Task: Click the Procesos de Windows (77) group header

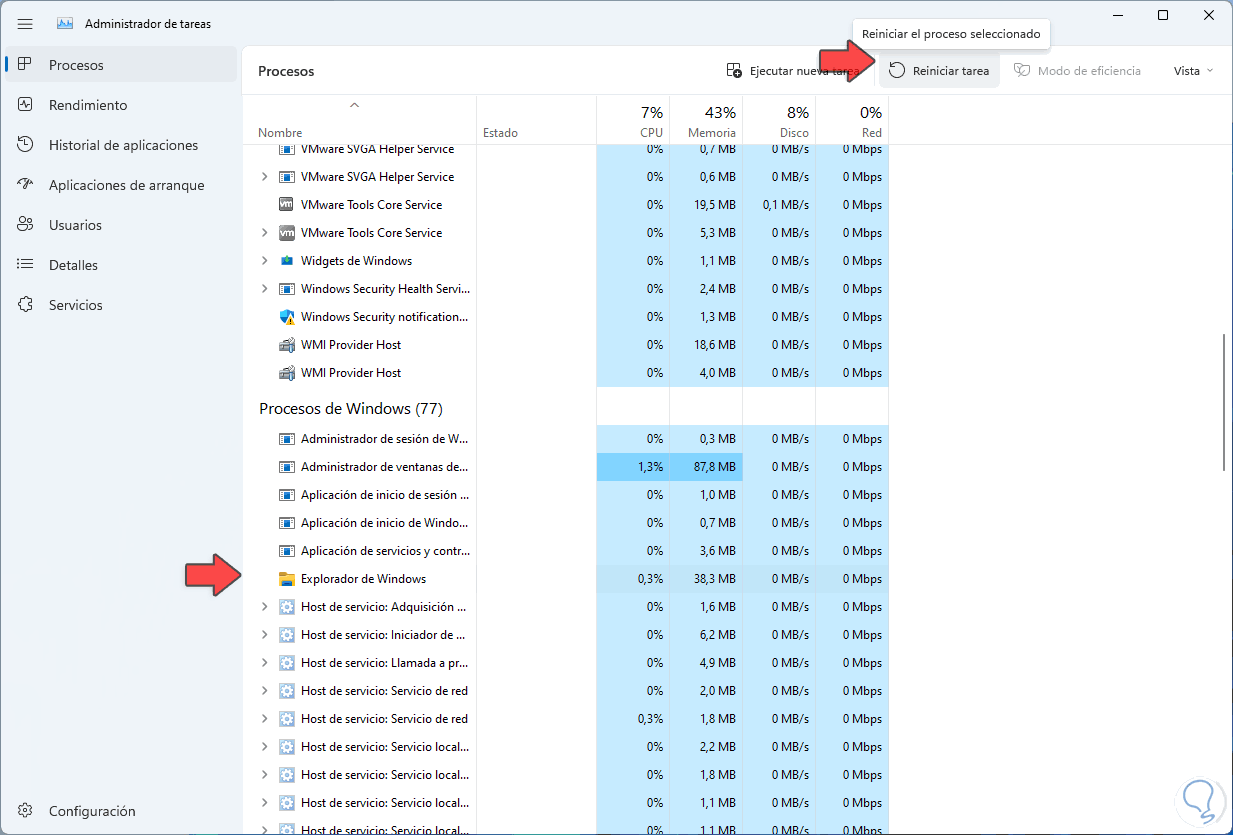Action: tap(351, 409)
